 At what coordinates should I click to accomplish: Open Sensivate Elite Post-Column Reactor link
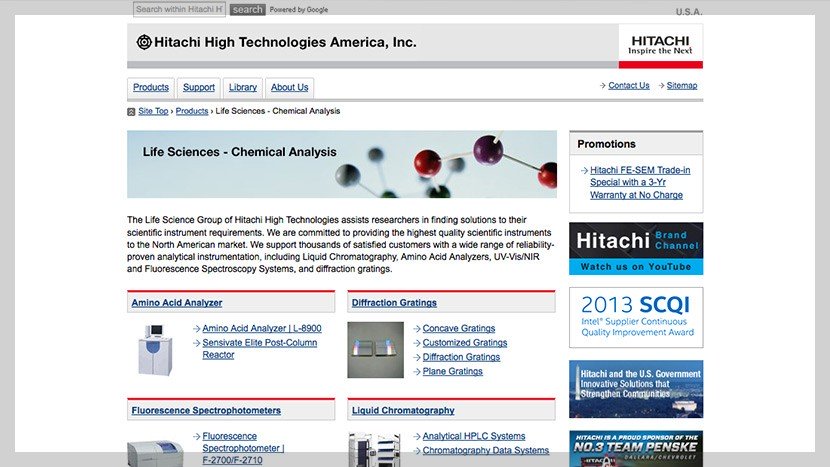[260, 348]
